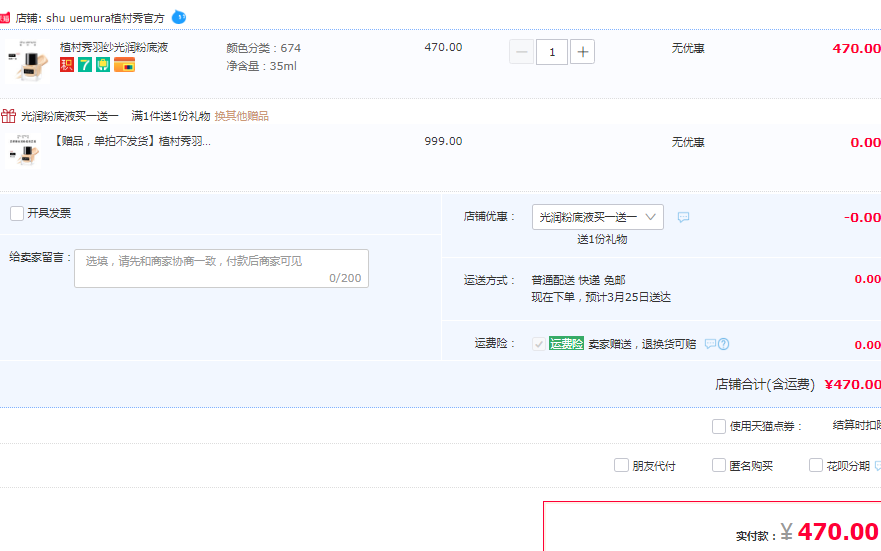Image resolution: width=881 pixels, height=551 pixels.
Task: Click the 满1件送1份礼物 text
Action: coord(171,116)
